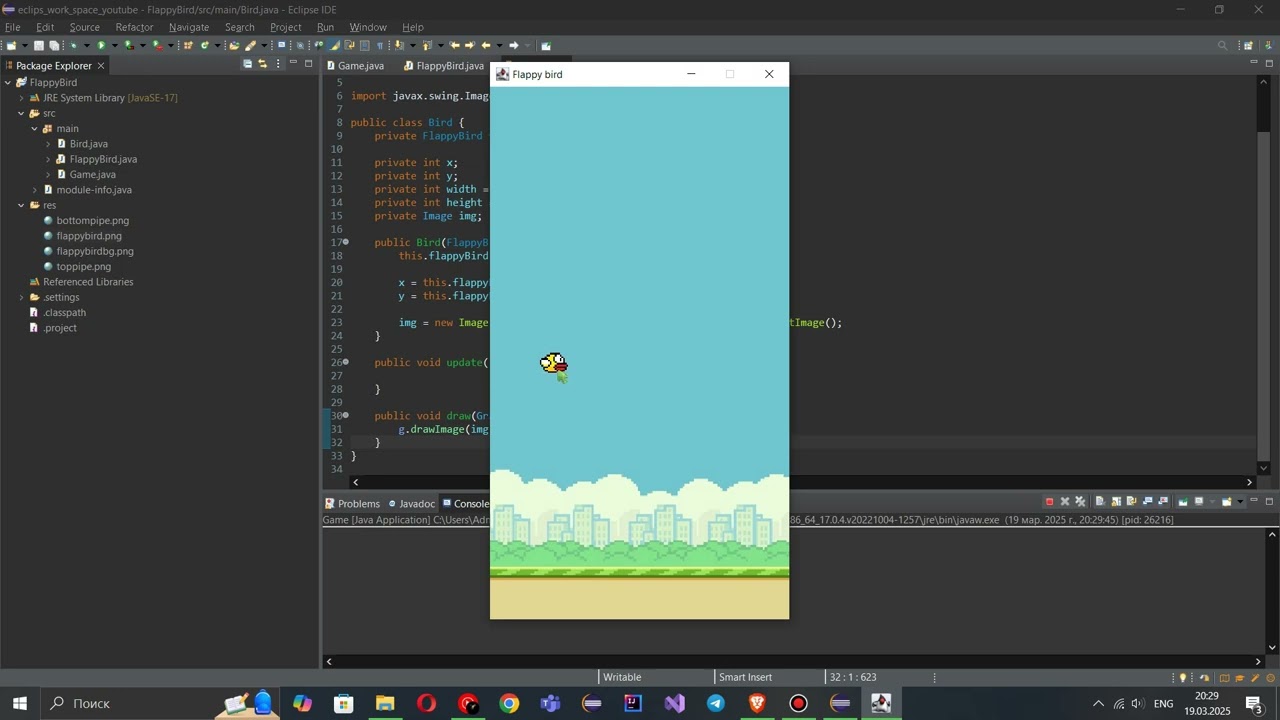Open the Source menu
This screenshot has height=720, width=1280.
click(84, 27)
